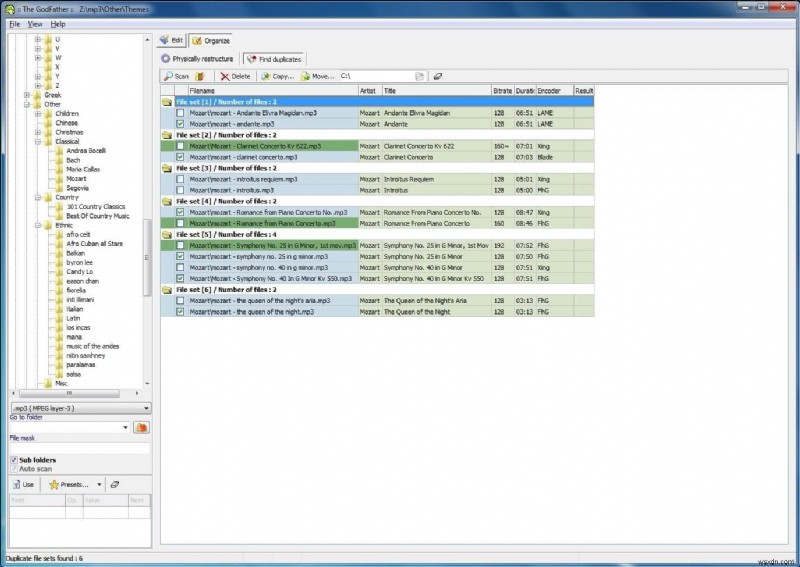
Task: Collapse the Country folder node
Action: coord(38,198)
